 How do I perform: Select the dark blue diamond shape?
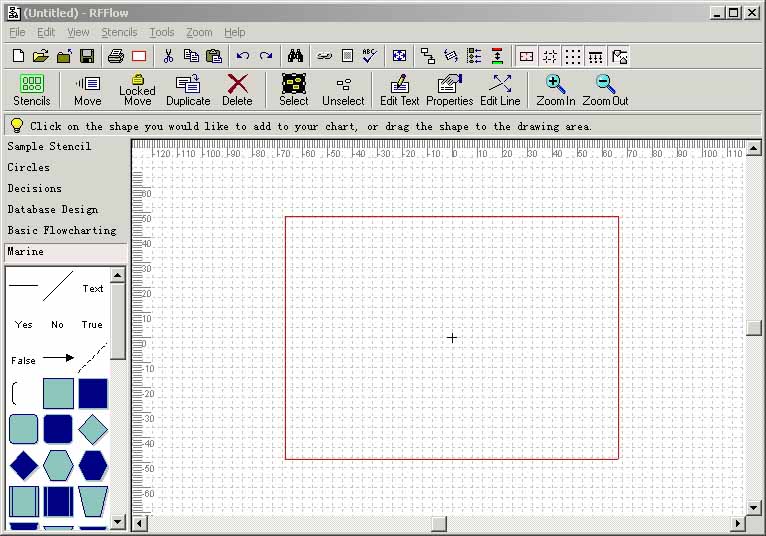pos(24,465)
